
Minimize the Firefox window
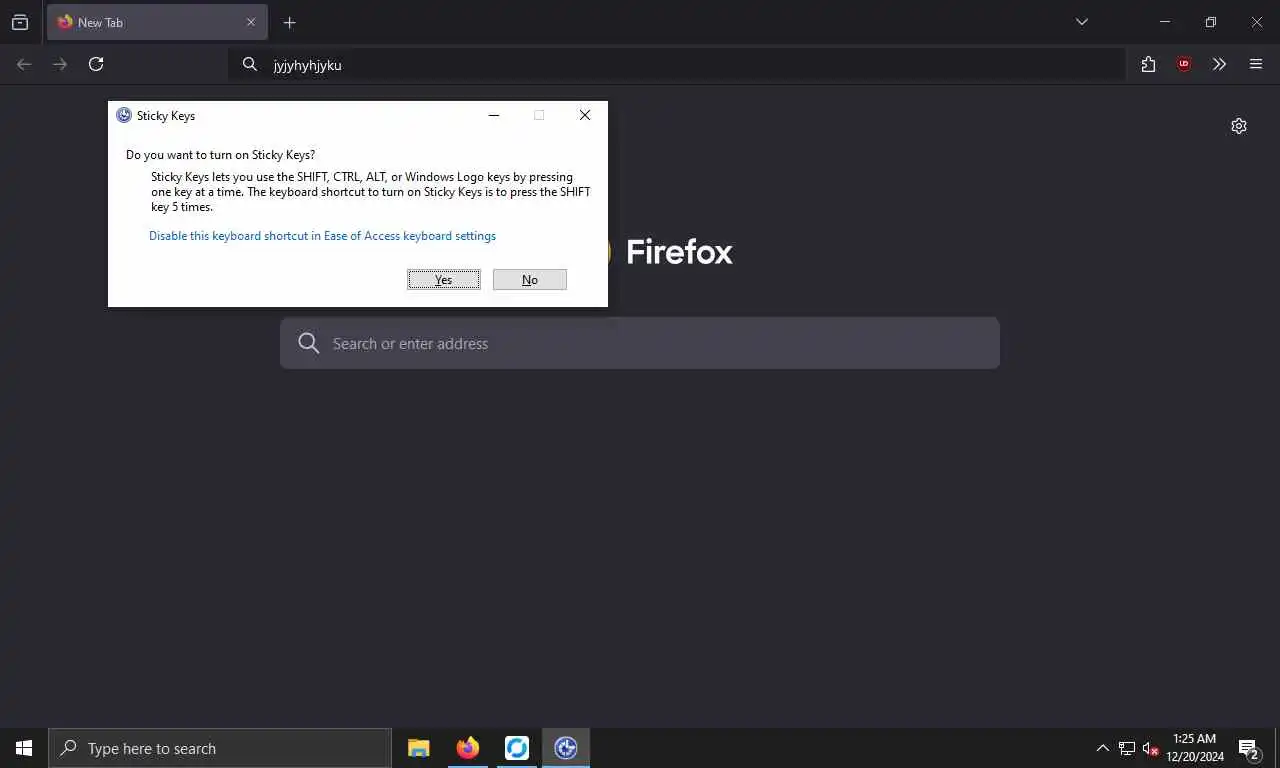pyautogui.click(x=1164, y=22)
